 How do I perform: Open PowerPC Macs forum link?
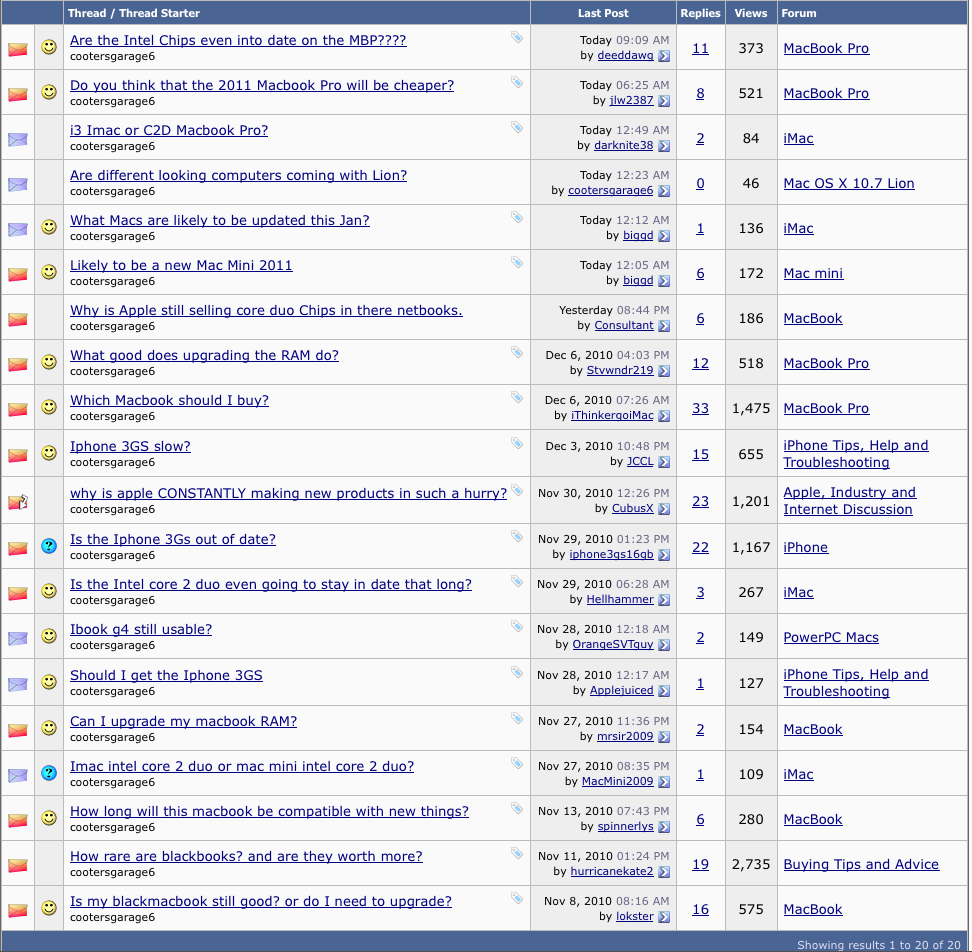(831, 638)
